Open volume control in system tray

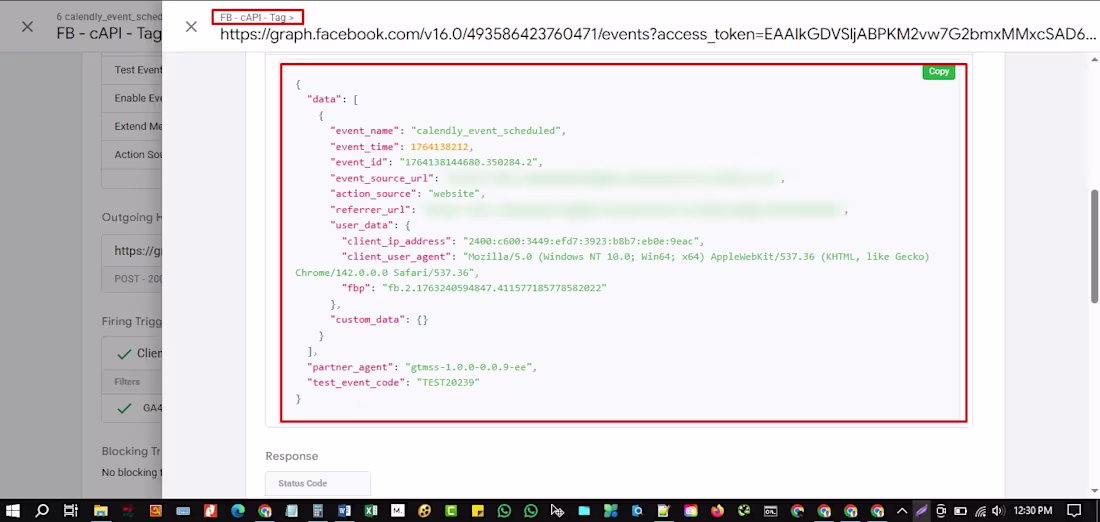(998, 511)
